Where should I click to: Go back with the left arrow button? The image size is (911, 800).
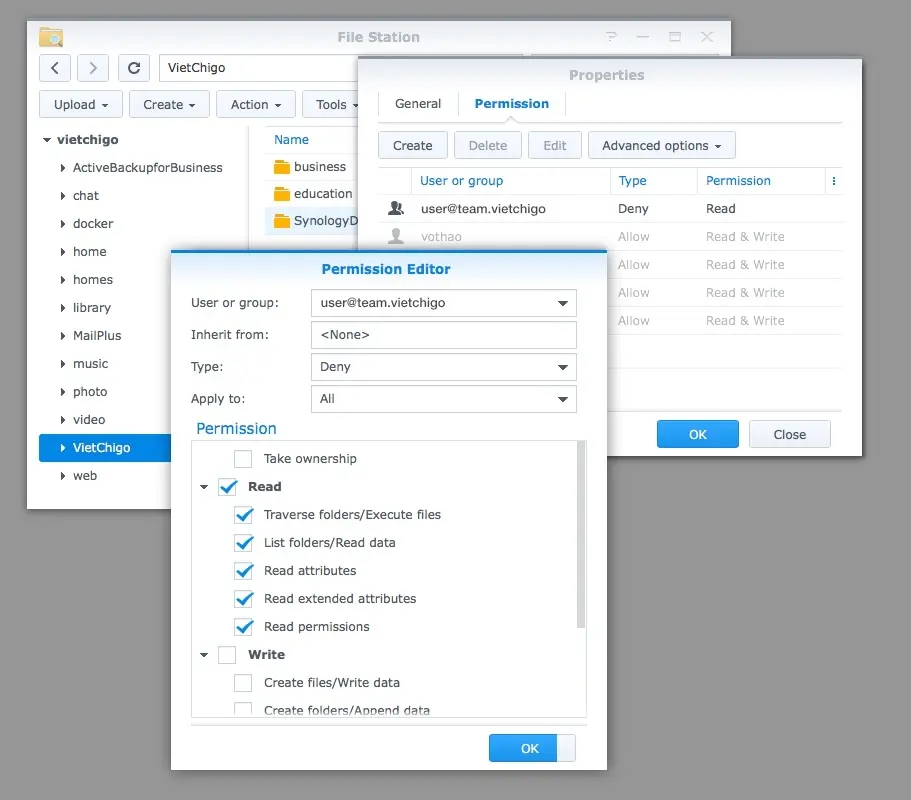[55, 68]
